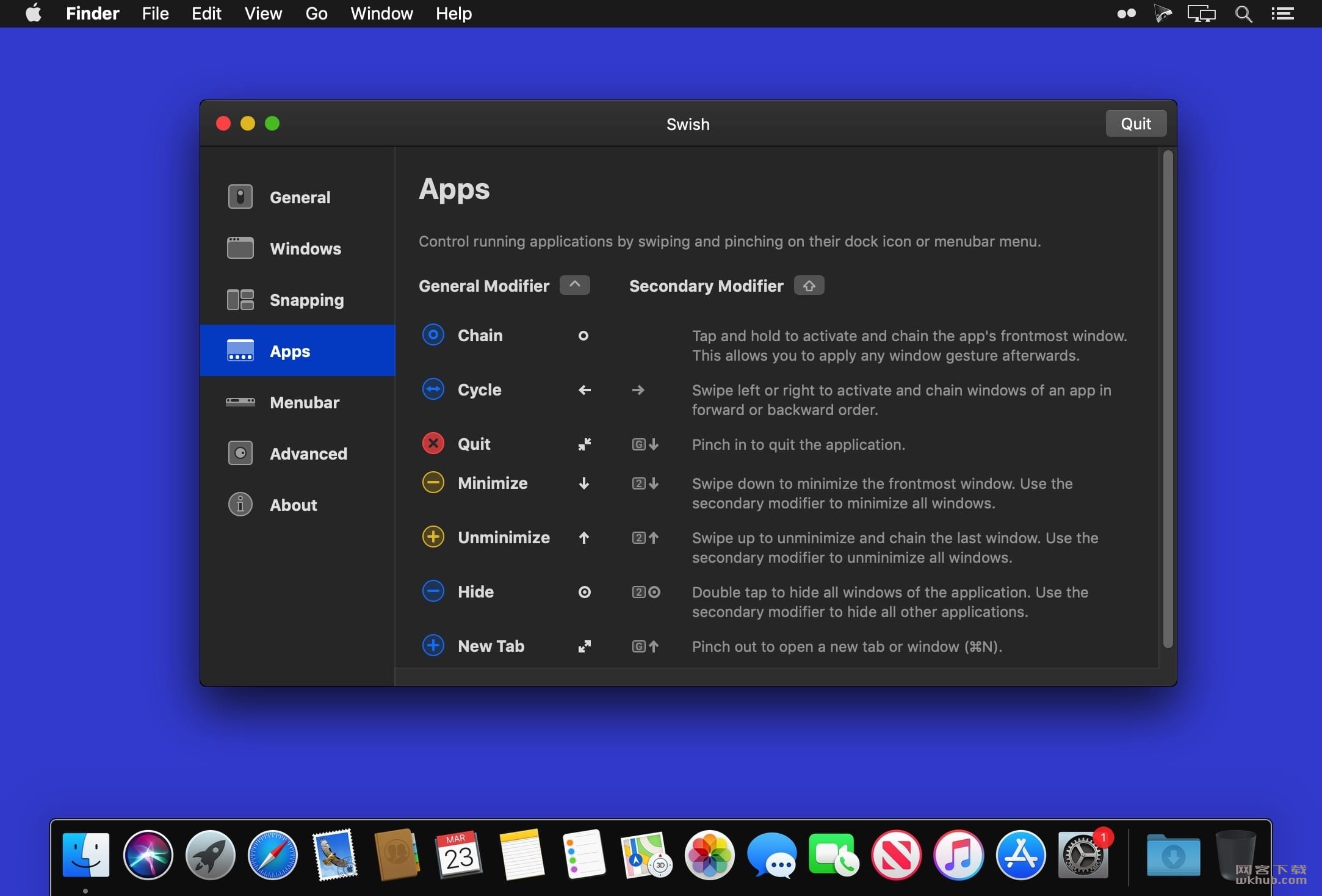
Task: Open the Edit menu
Action: click(206, 13)
